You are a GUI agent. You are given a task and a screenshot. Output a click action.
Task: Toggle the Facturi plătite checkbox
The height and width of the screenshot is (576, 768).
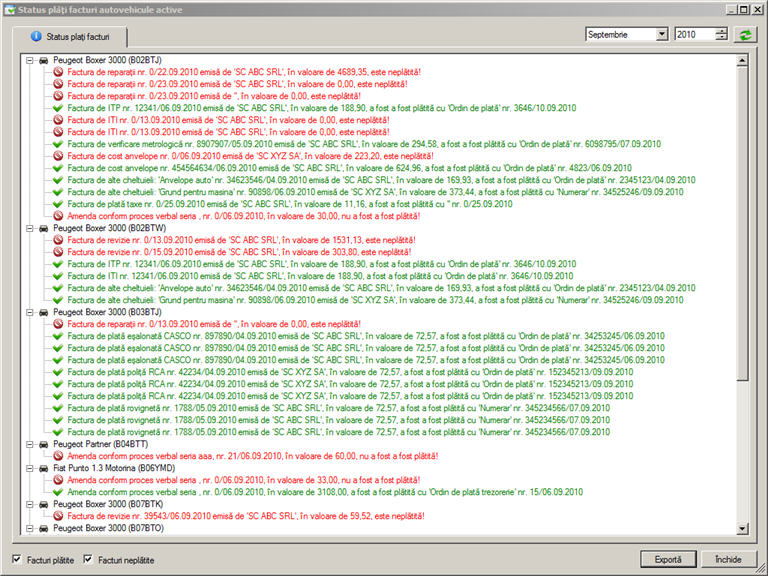tap(17, 559)
